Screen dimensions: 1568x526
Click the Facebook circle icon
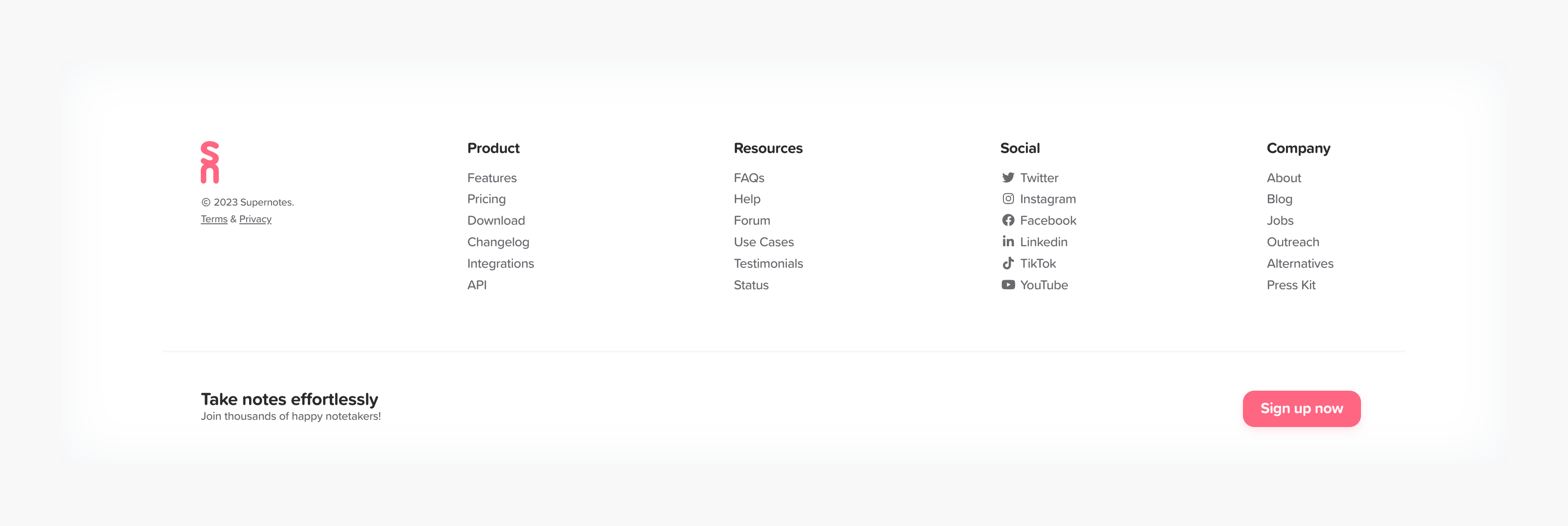1008,220
